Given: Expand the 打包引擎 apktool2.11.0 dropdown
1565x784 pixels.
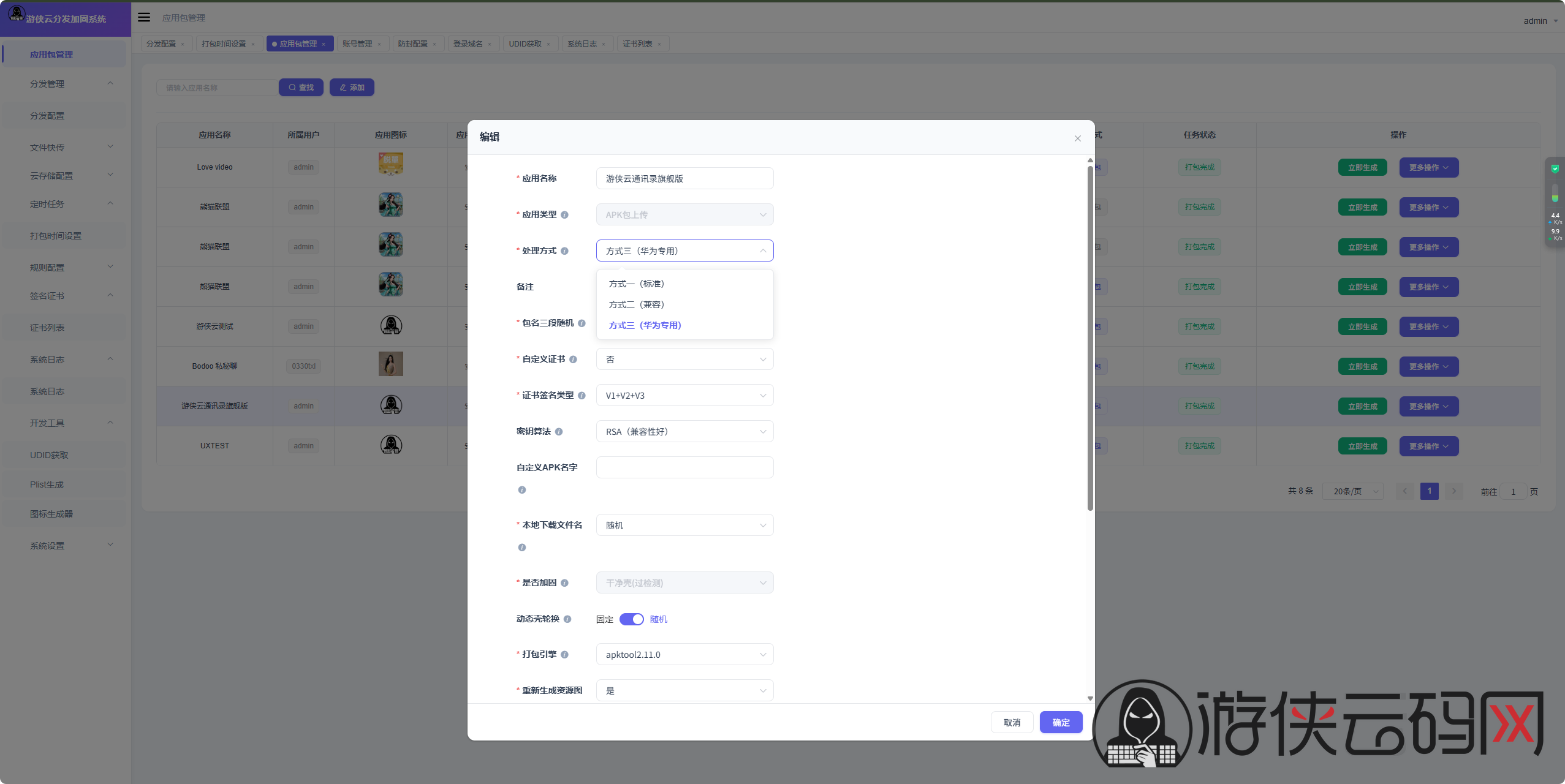Looking at the screenshot, I should (684, 655).
